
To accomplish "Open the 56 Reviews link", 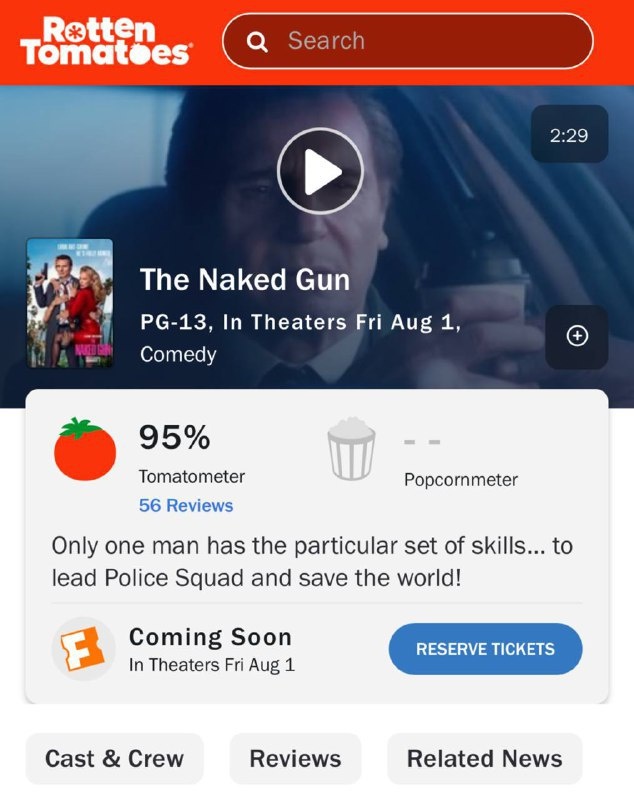I will click(186, 505).
